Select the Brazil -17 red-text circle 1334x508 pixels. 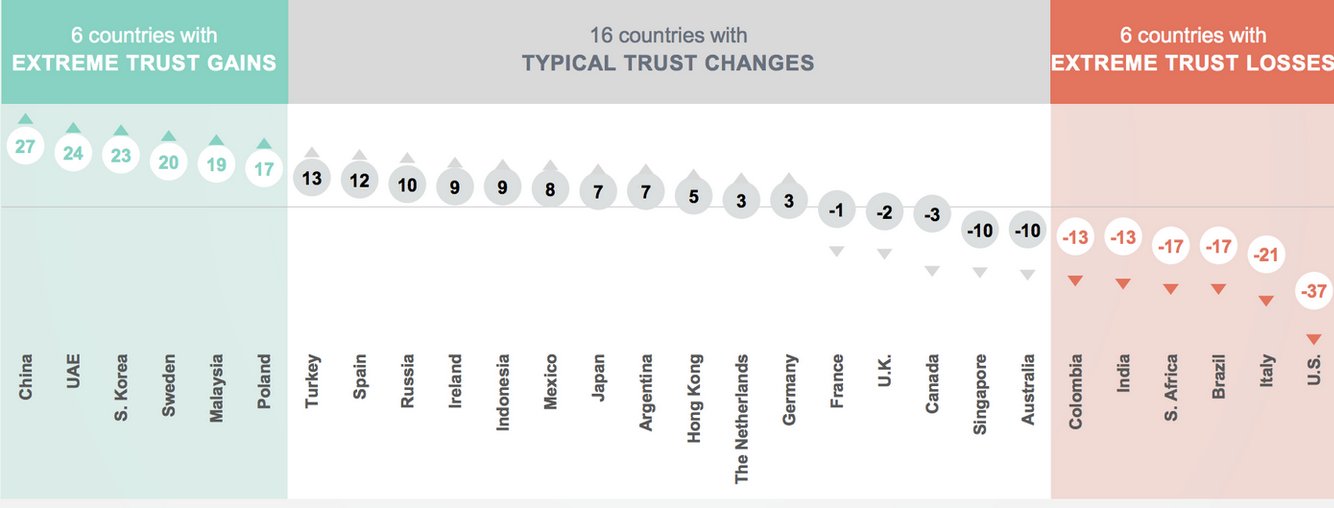(1218, 245)
